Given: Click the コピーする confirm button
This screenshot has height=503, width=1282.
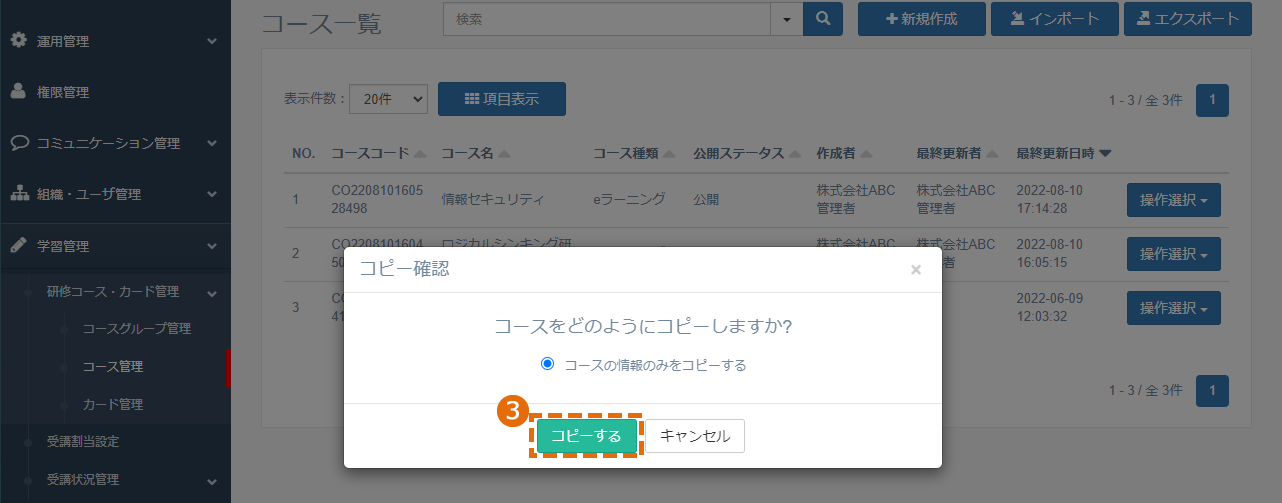Looking at the screenshot, I should click(586, 436).
